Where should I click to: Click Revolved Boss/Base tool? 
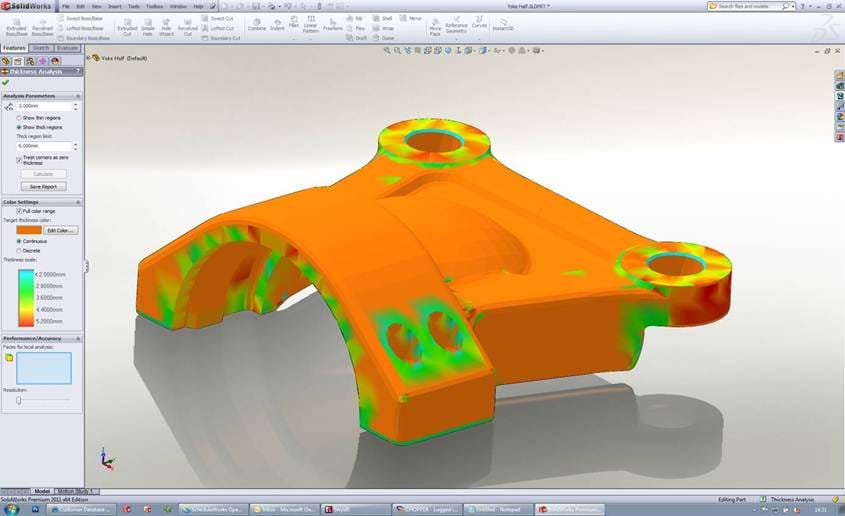pos(43,27)
